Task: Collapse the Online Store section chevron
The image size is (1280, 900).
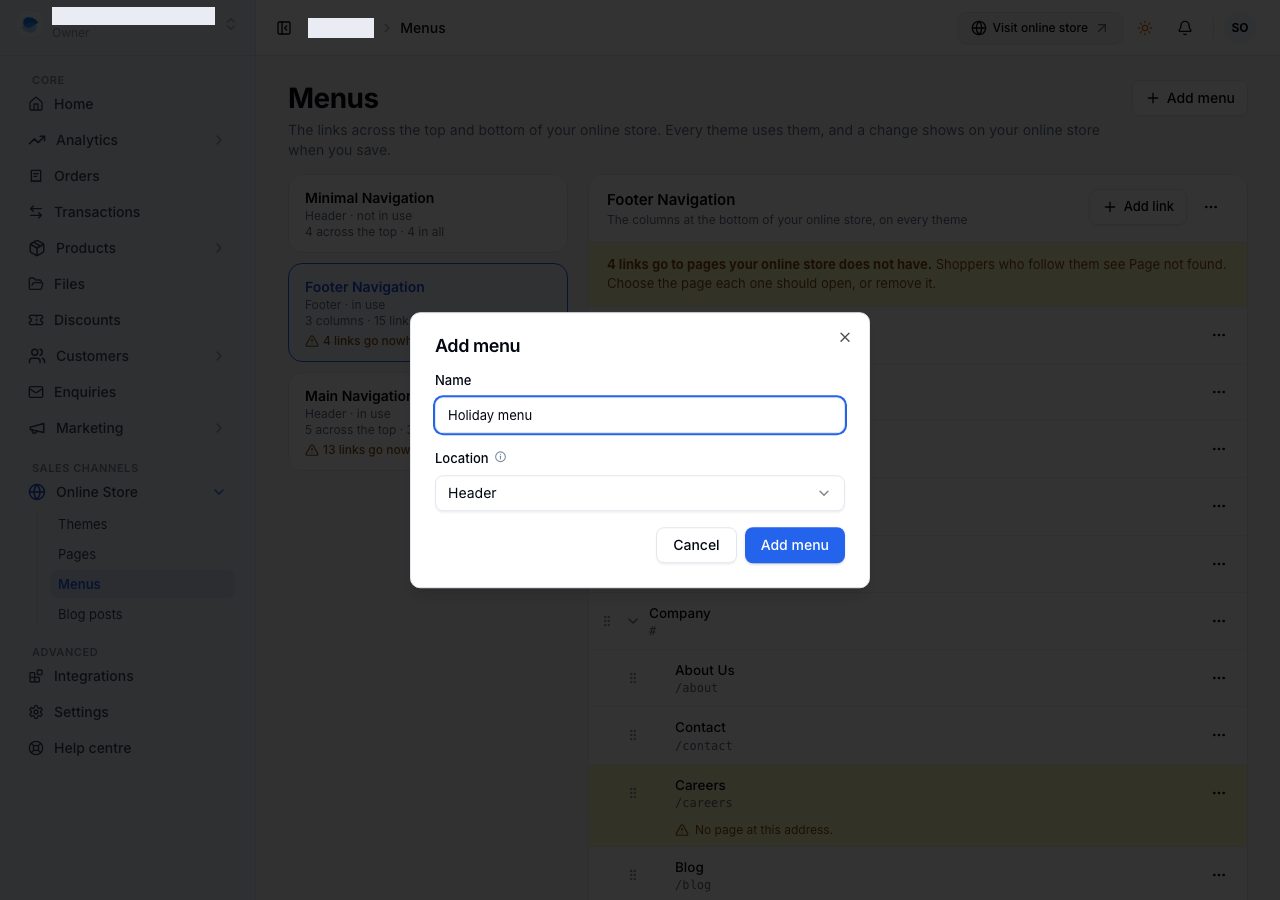Action: (219, 492)
